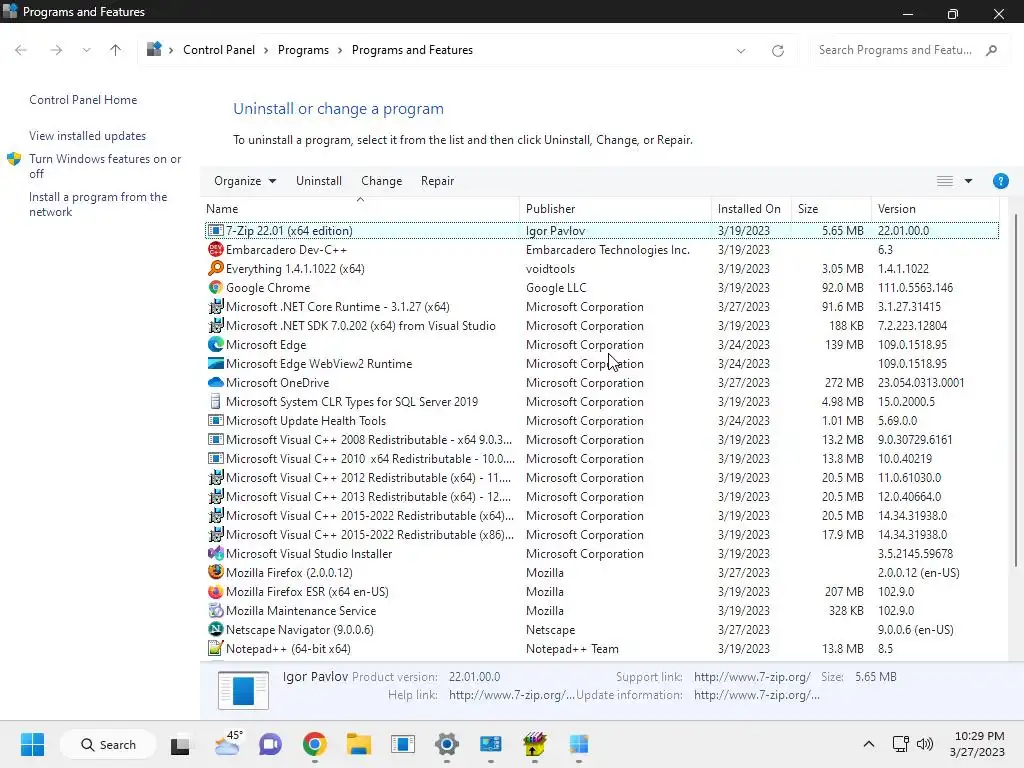Expand the chevron after Programs breadcrumb
1024x768 pixels.
(x=340, y=50)
